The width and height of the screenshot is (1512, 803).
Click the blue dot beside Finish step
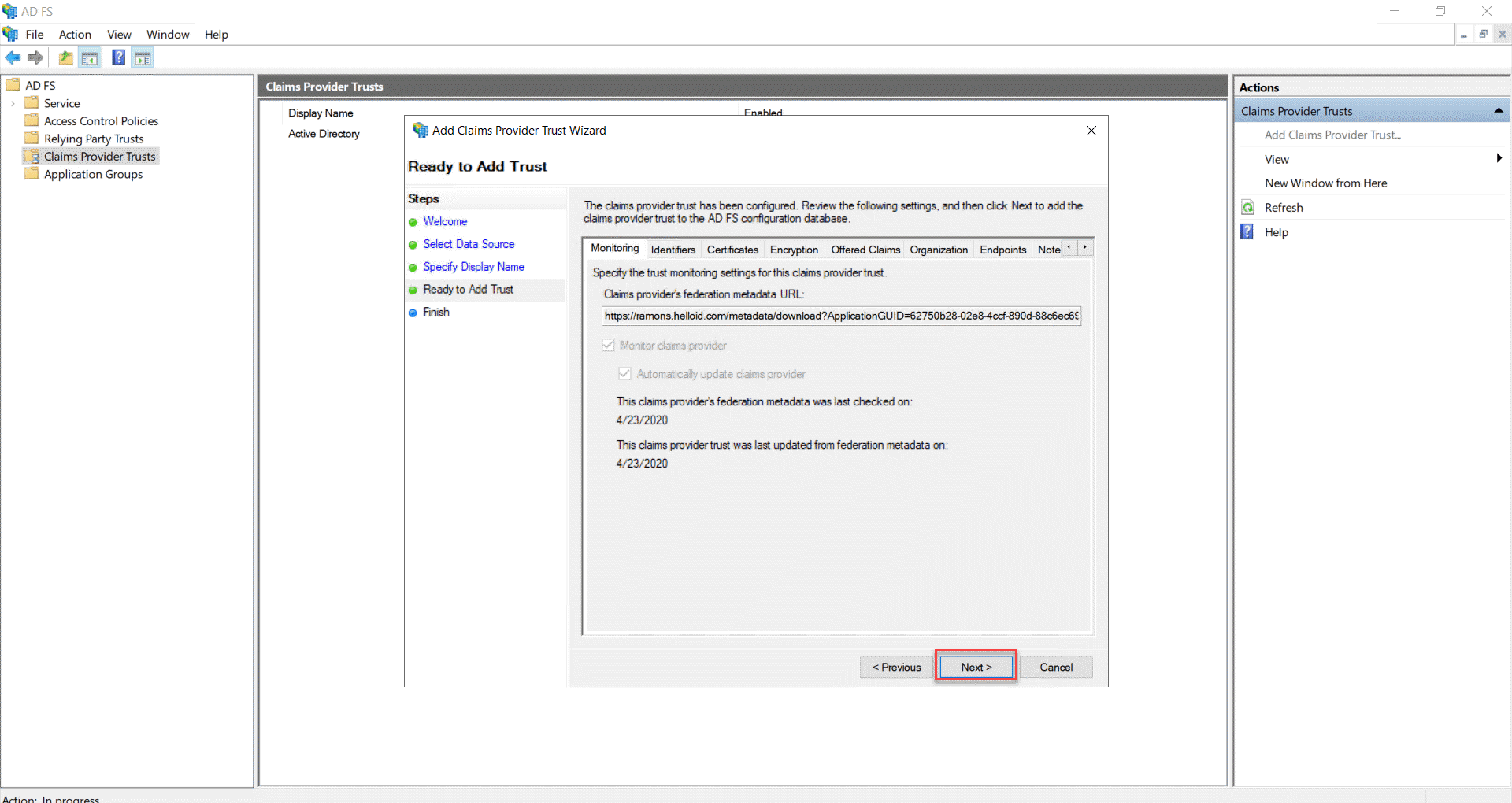[413, 313]
